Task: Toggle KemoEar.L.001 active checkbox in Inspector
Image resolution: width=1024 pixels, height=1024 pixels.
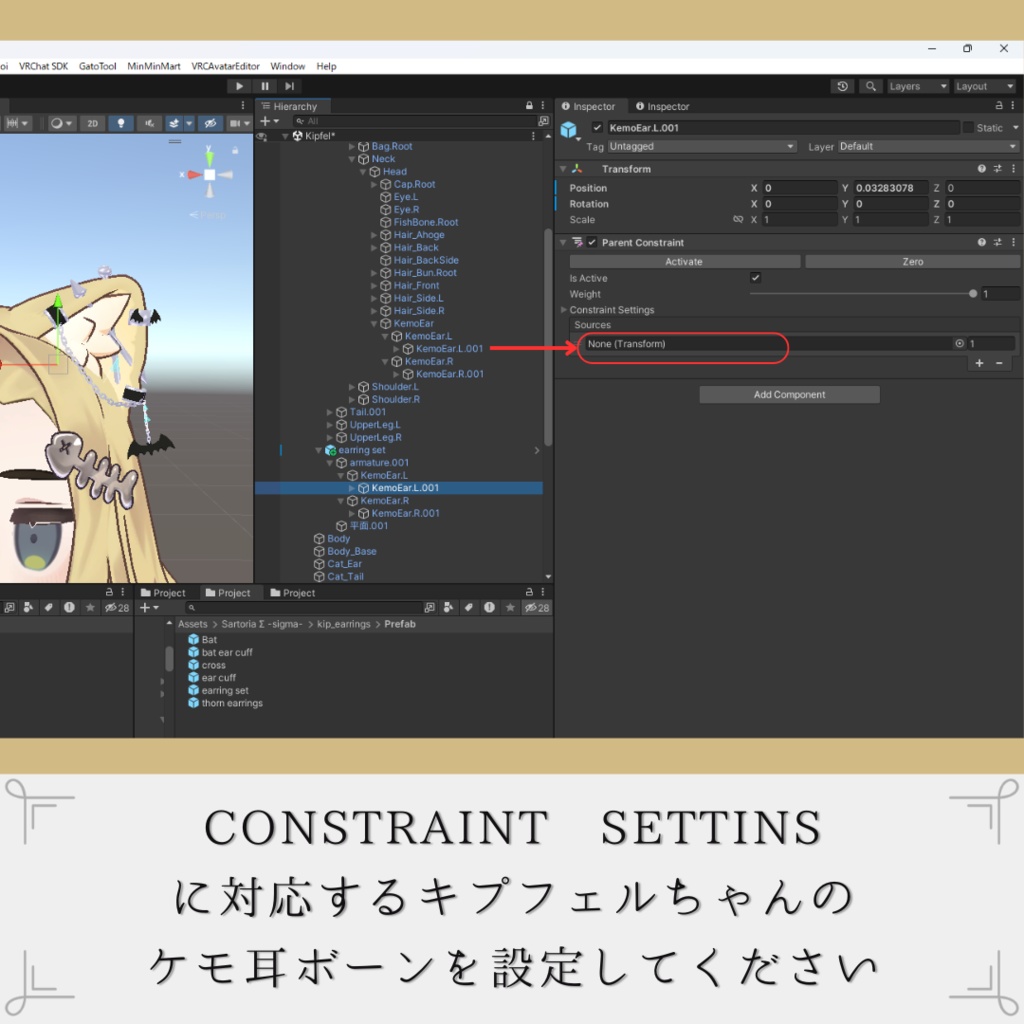Action: coord(597,127)
